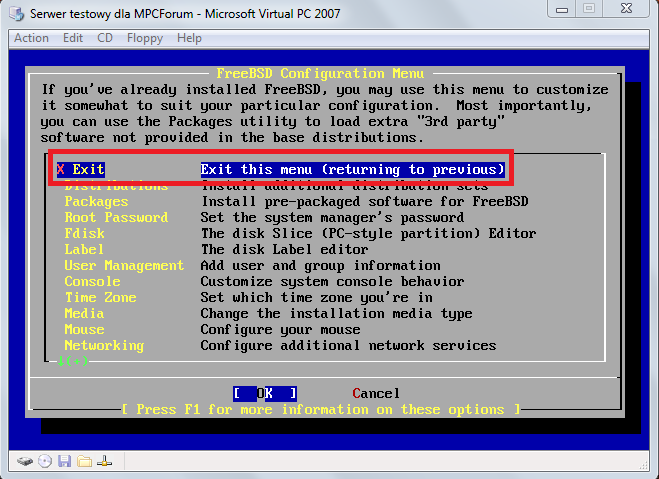
Task: Select the Fdisk entry
Action: click(84, 234)
